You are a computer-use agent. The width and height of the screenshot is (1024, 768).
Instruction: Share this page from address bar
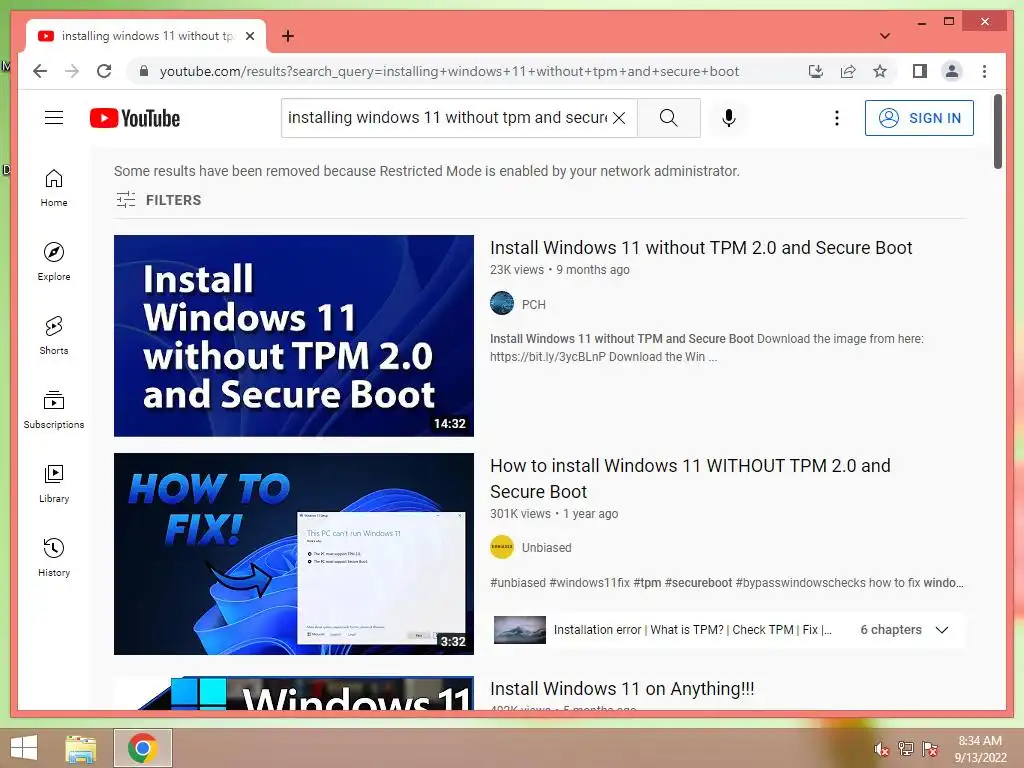[848, 71]
